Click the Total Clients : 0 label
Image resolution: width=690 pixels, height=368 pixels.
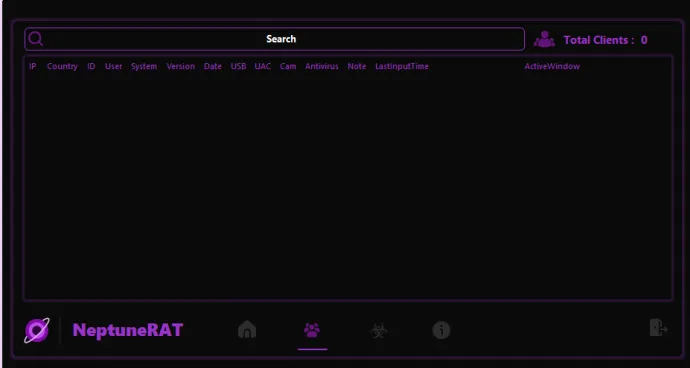606,40
